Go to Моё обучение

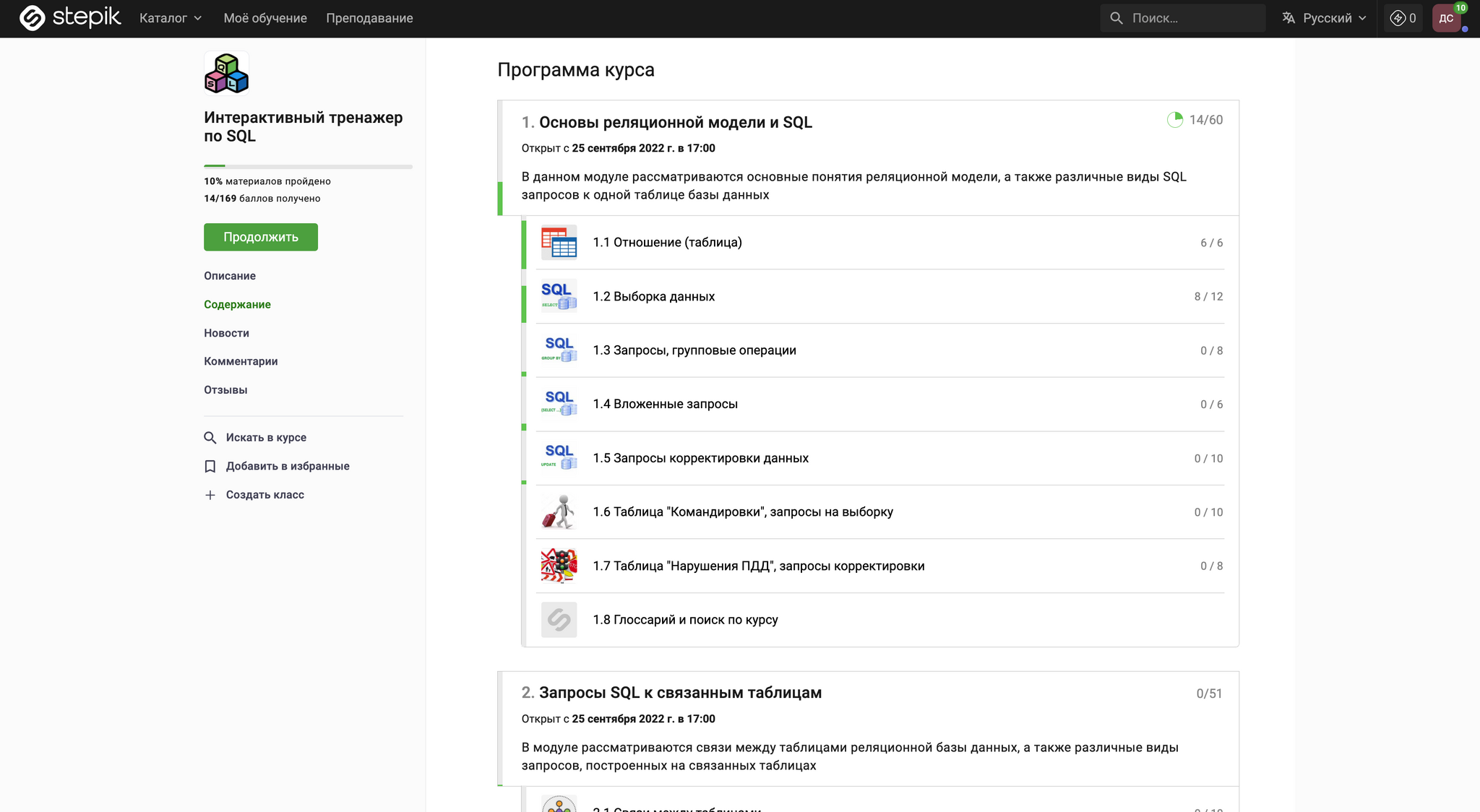coord(265,18)
